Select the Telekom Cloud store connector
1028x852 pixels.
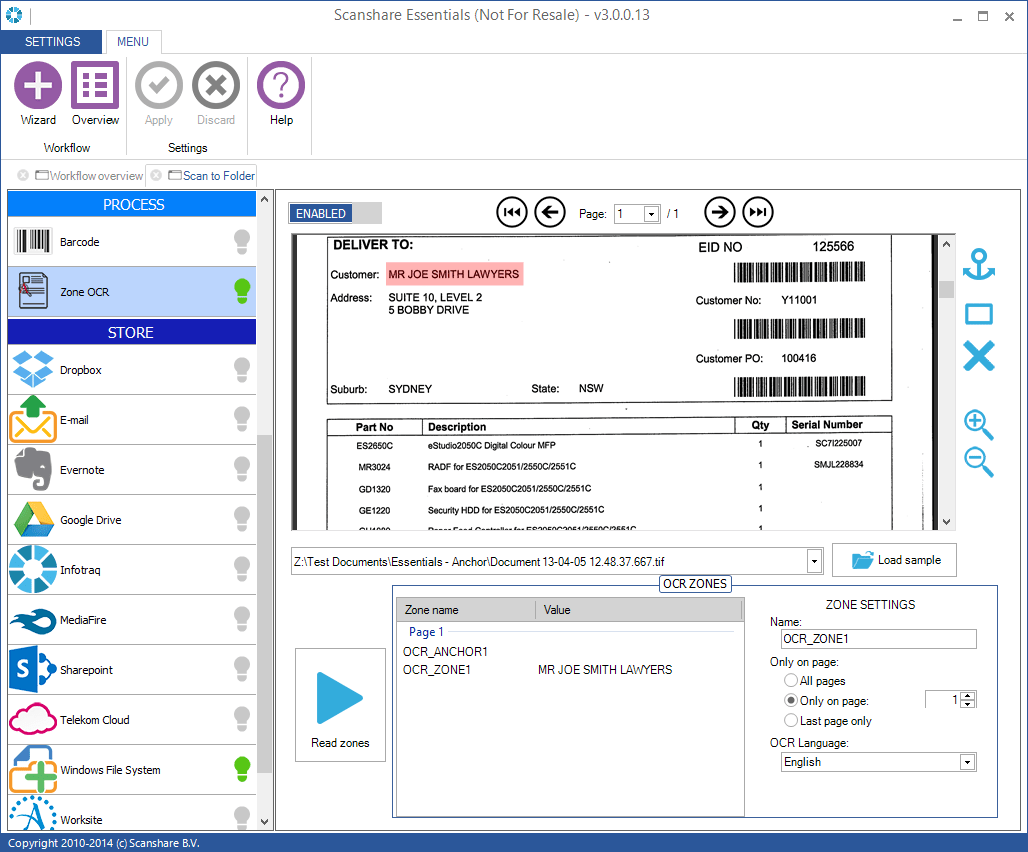[x=132, y=720]
